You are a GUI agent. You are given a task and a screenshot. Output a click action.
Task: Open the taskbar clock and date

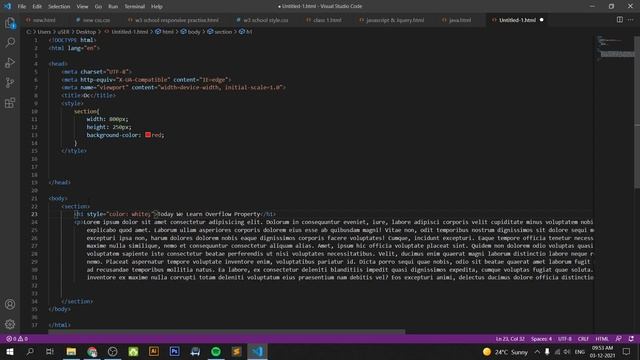click(x=602, y=352)
